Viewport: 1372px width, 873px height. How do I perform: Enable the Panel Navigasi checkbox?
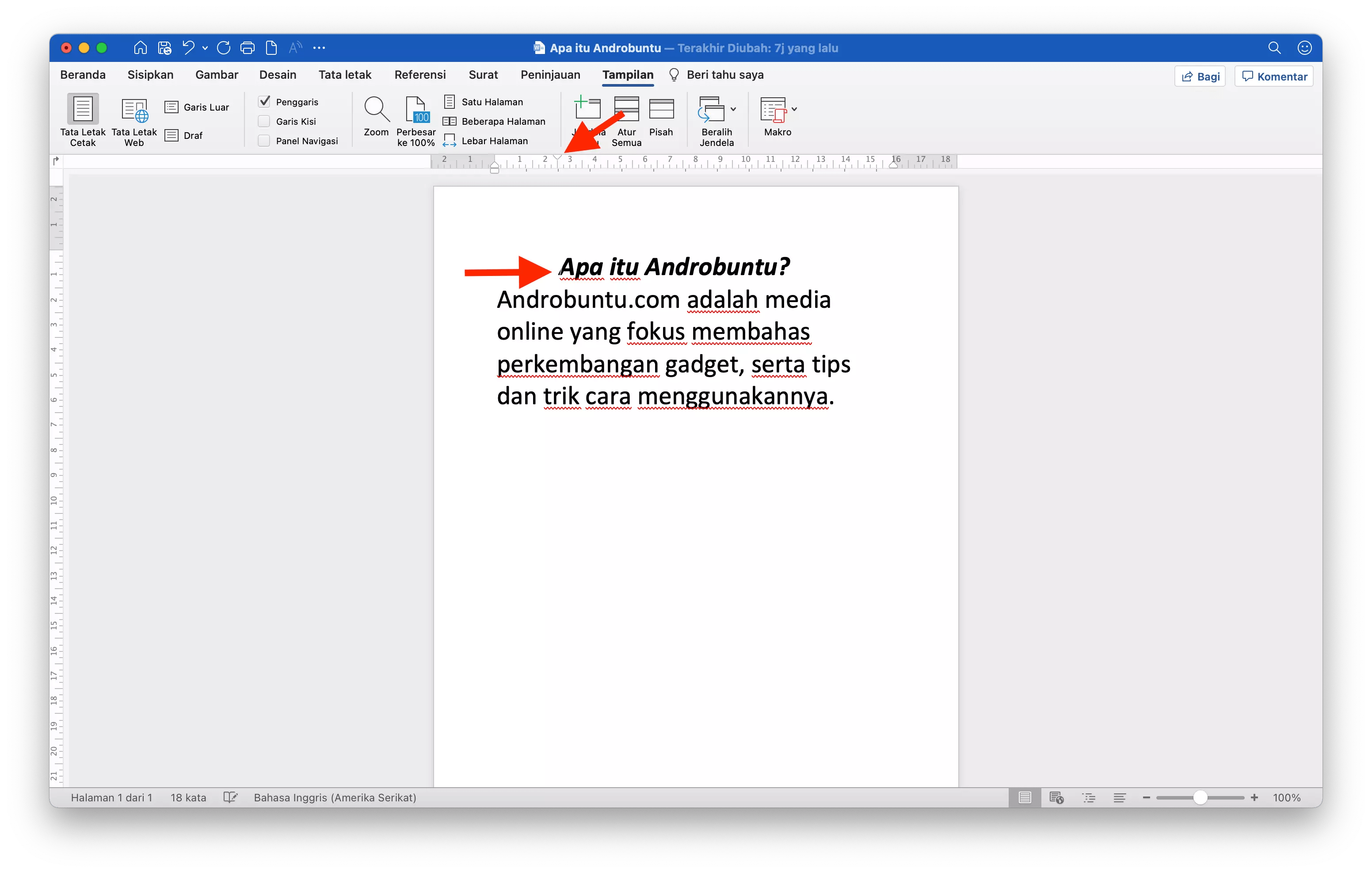tap(264, 140)
